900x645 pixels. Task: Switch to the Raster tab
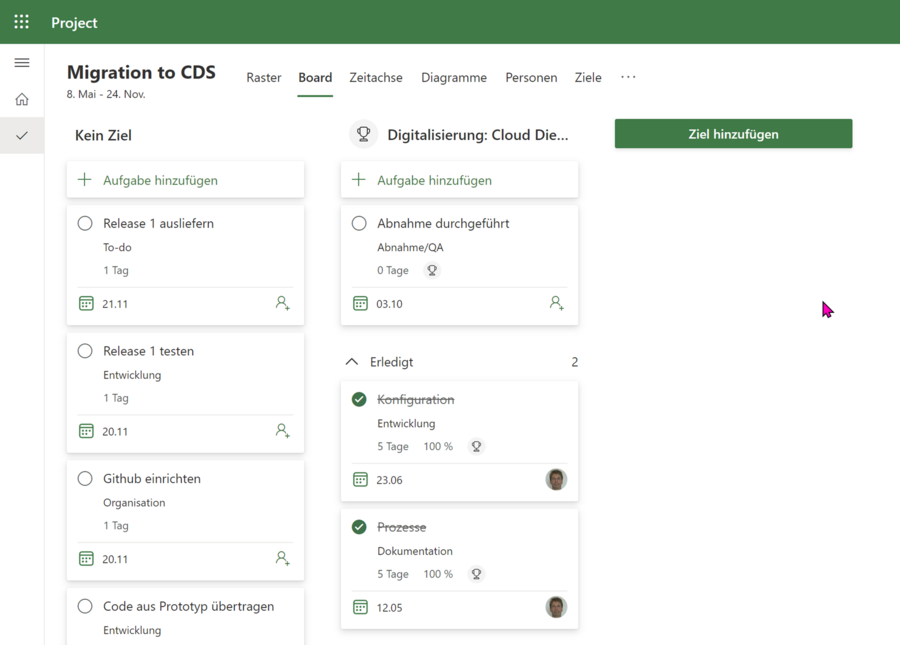coord(264,78)
